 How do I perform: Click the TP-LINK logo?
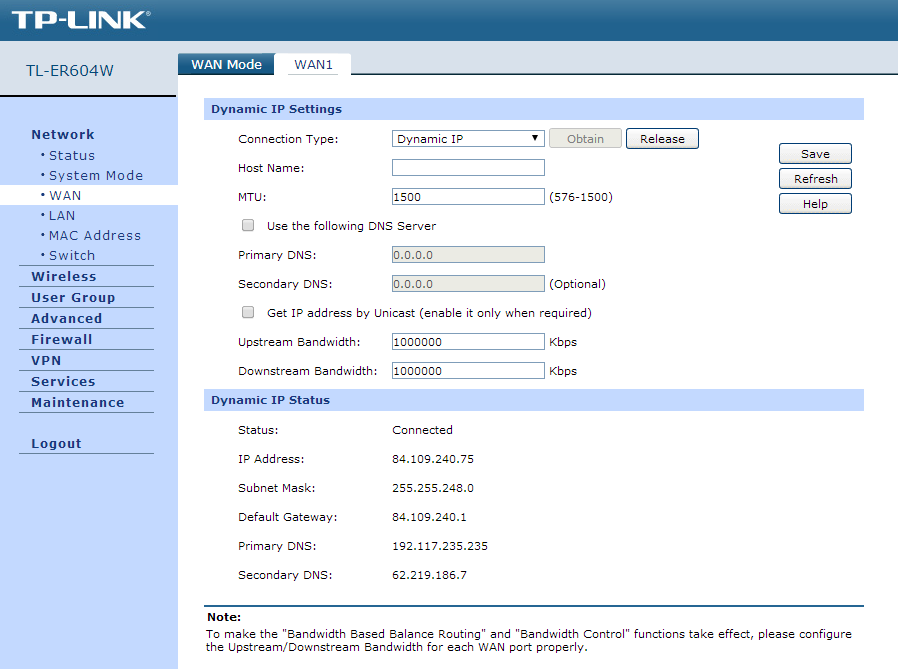tap(81, 20)
